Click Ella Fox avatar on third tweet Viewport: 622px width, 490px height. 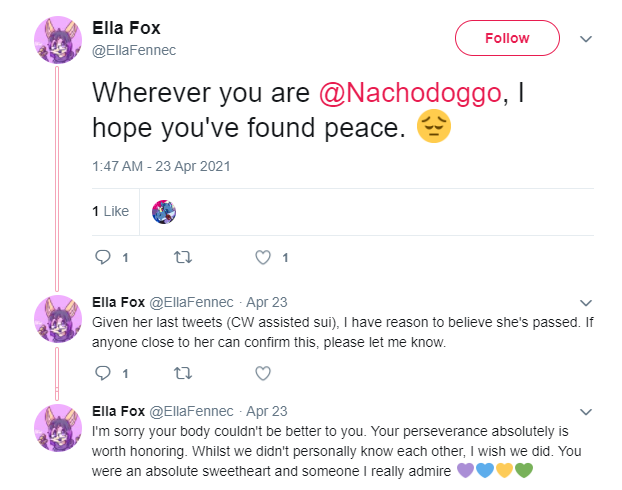pos(58,428)
